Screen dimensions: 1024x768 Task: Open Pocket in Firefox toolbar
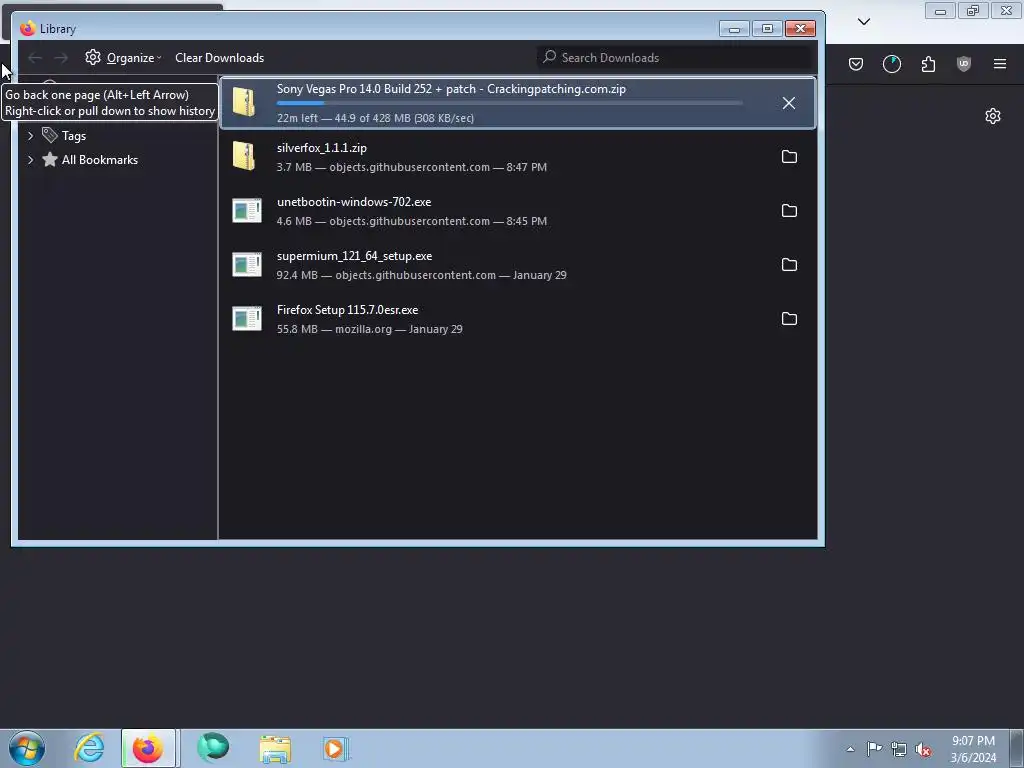coord(856,64)
